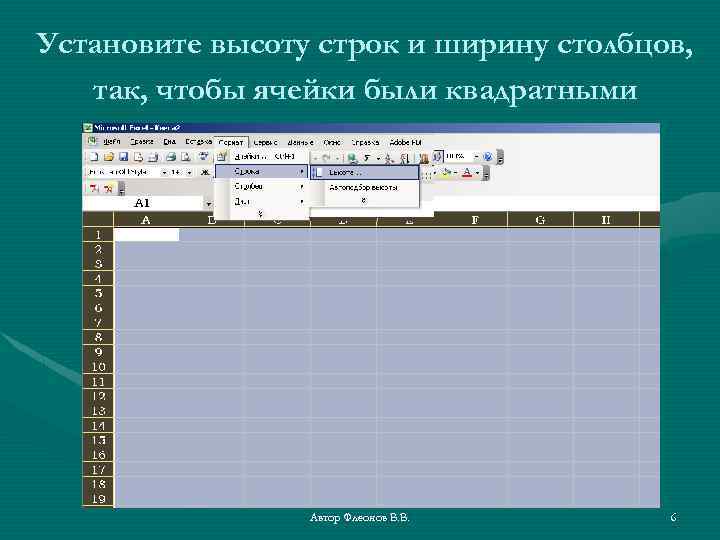This screenshot has height=540, width=720.
Task: Select row 1 header
Action: (98, 235)
